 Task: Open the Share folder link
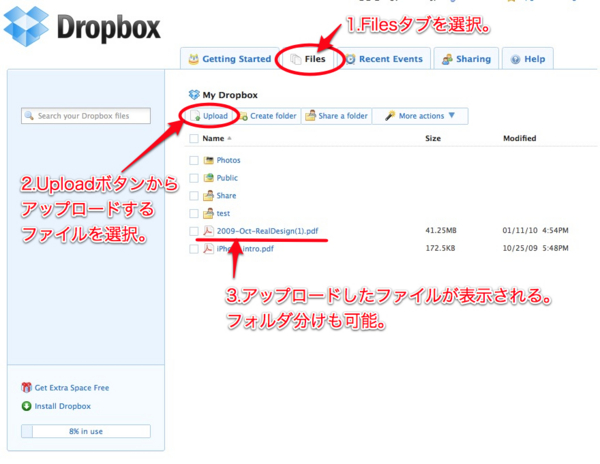[x=227, y=196]
